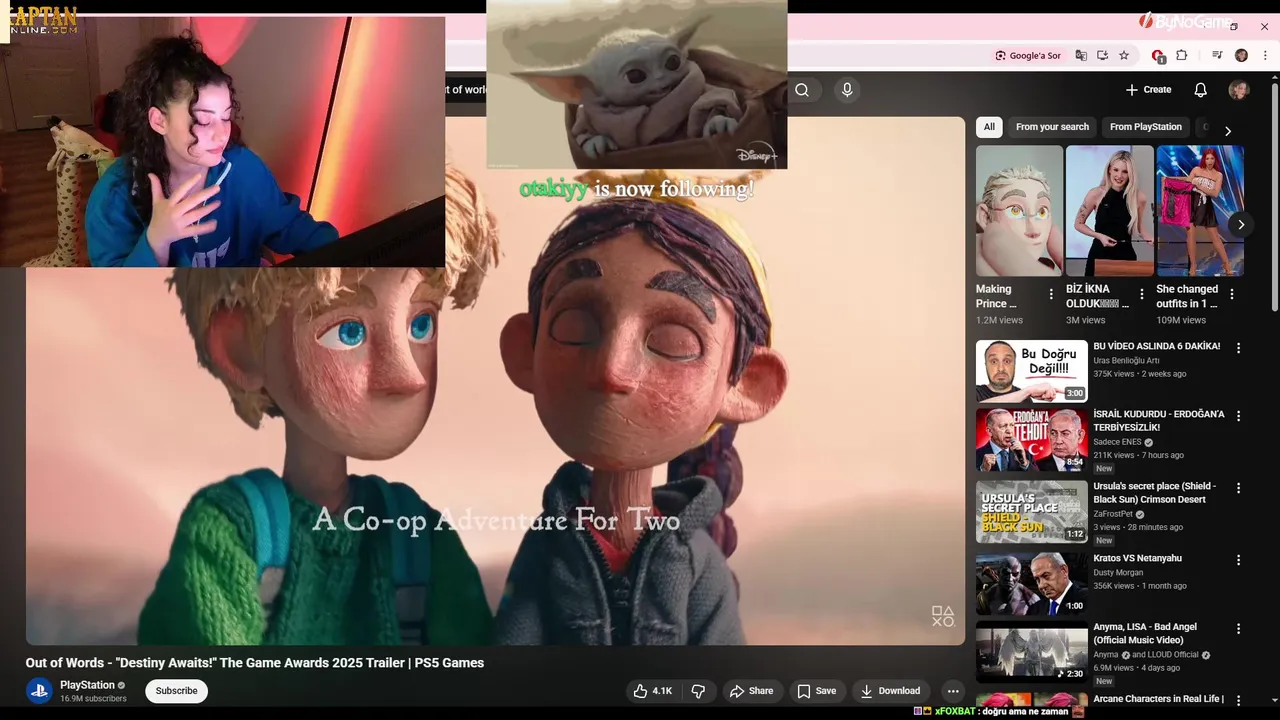Select the From PlayStation chip
1280x720 pixels.
(x=1146, y=127)
